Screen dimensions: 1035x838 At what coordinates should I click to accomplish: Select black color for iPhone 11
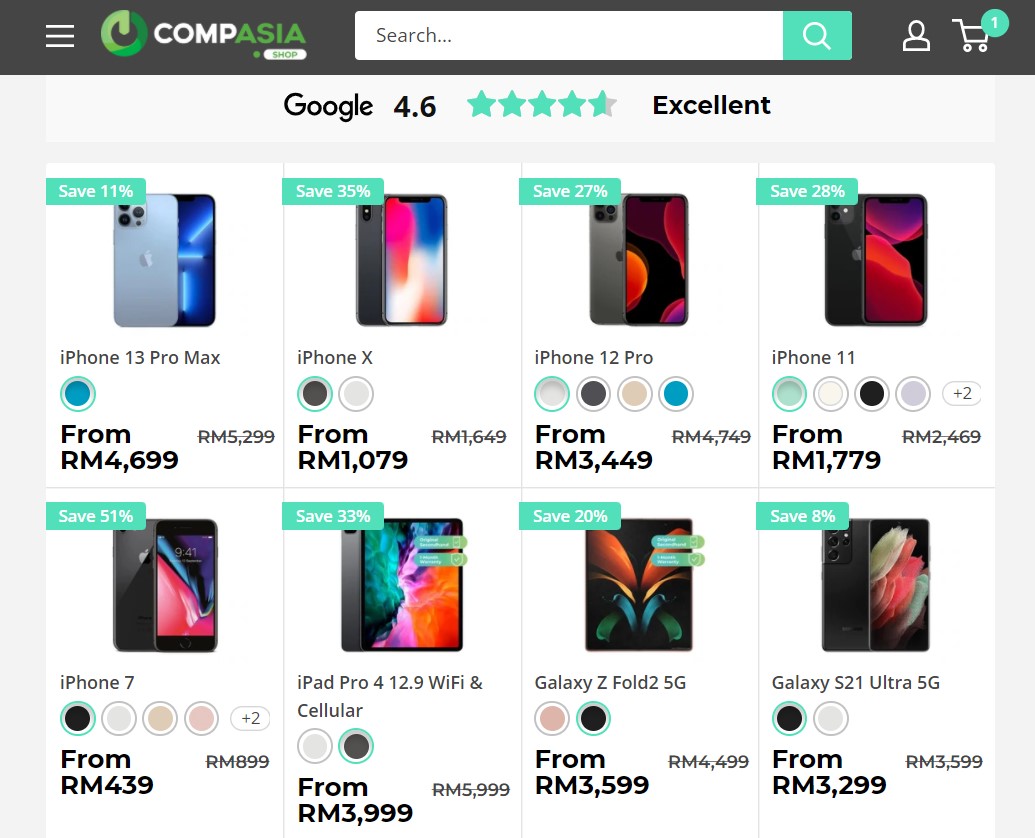[x=872, y=394]
